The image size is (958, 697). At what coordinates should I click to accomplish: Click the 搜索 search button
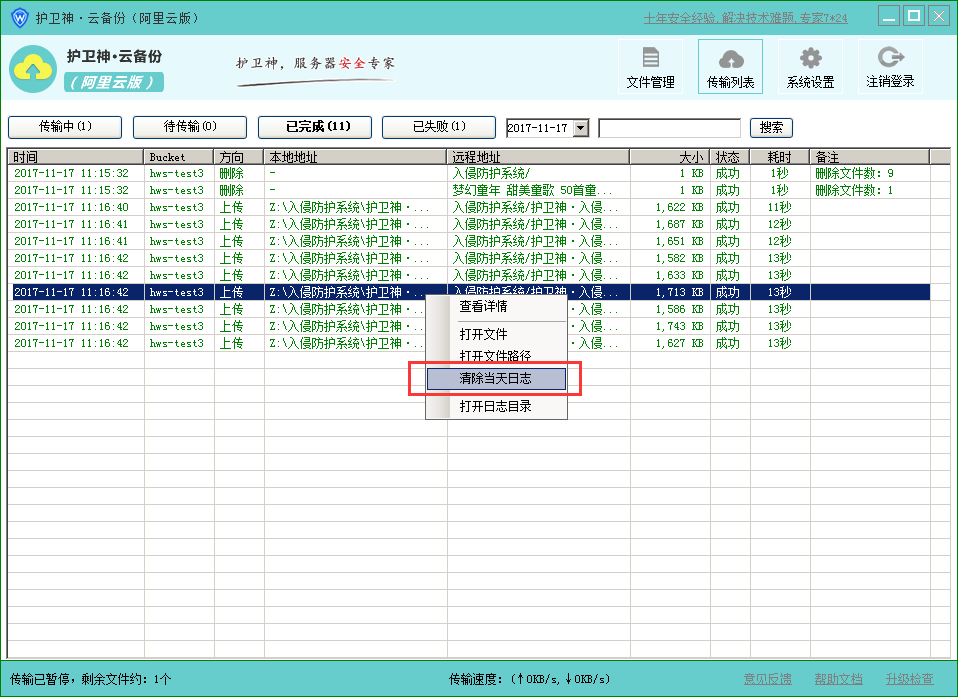click(x=771, y=128)
